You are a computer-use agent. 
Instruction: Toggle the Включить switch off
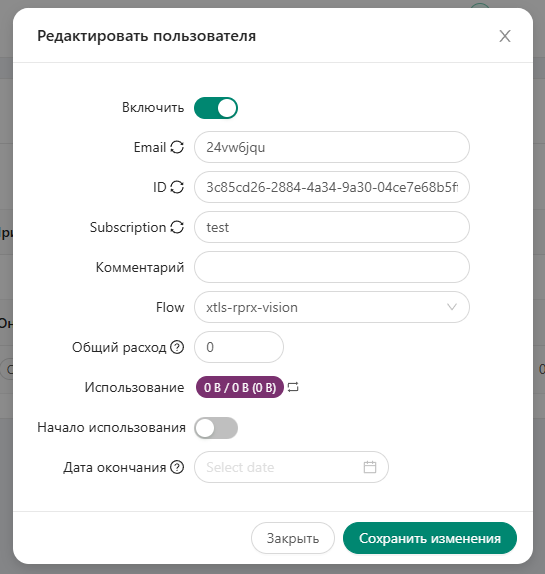216,108
